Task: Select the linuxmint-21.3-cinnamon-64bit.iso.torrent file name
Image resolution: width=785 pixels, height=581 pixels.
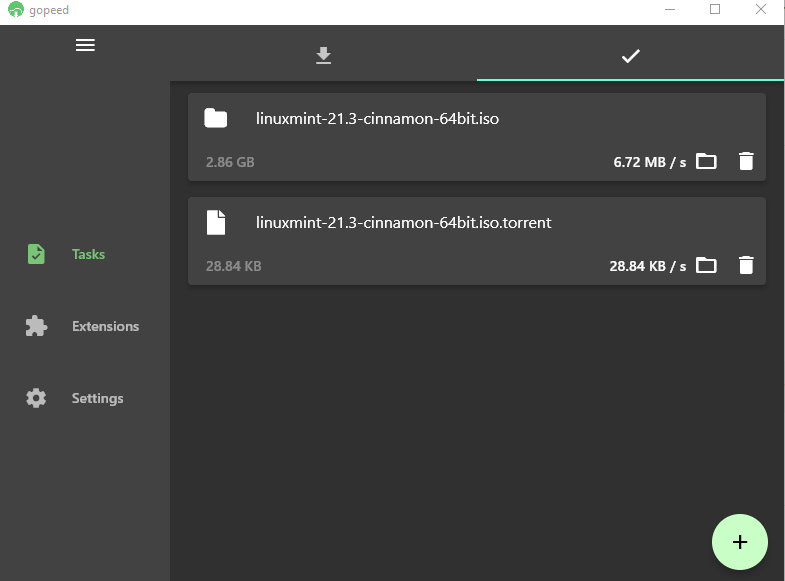Action: (x=404, y=223)
